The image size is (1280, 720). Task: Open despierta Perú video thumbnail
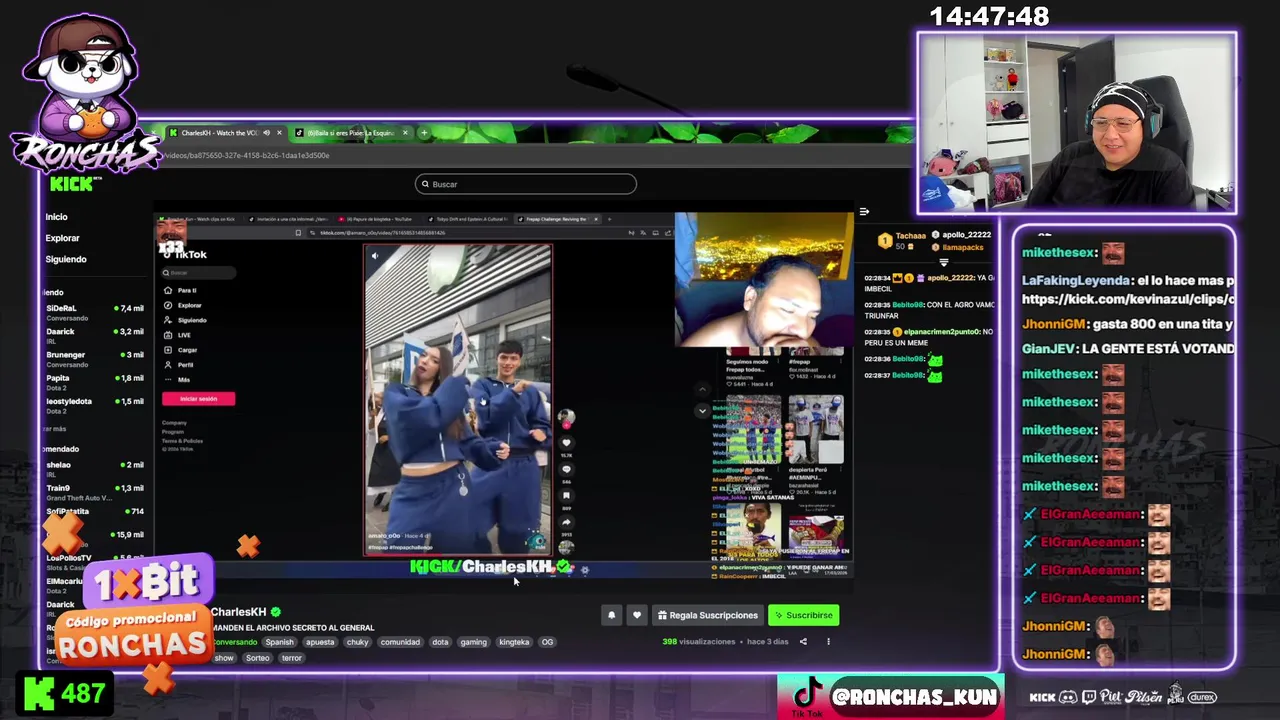[815, 430]
